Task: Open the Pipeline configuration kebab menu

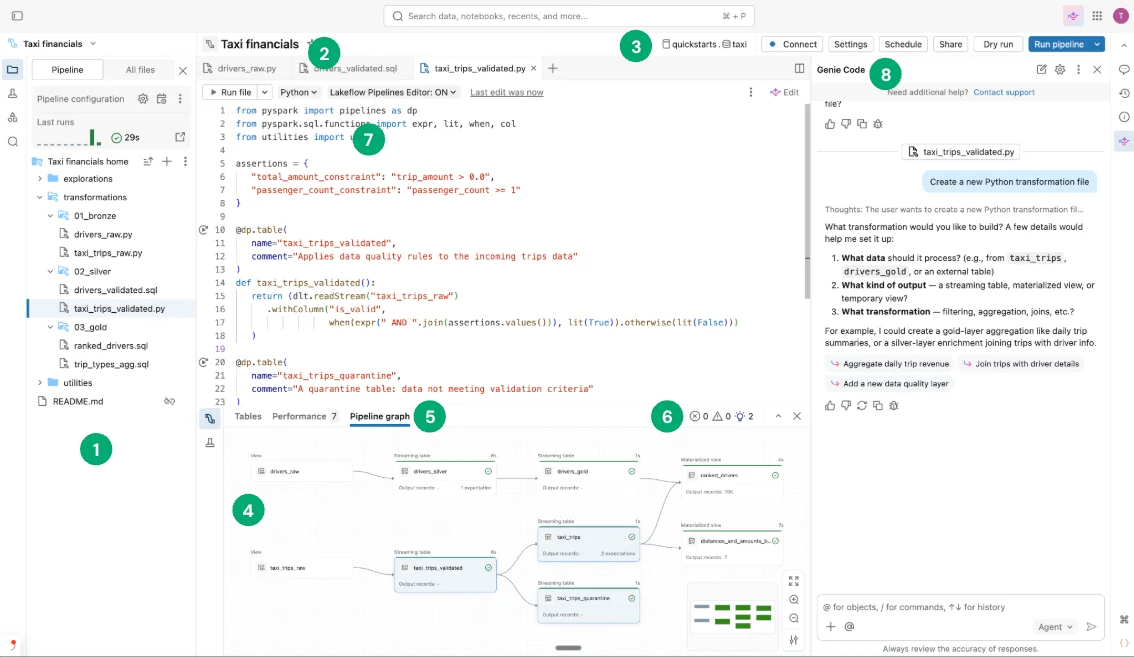Action: 180,99
